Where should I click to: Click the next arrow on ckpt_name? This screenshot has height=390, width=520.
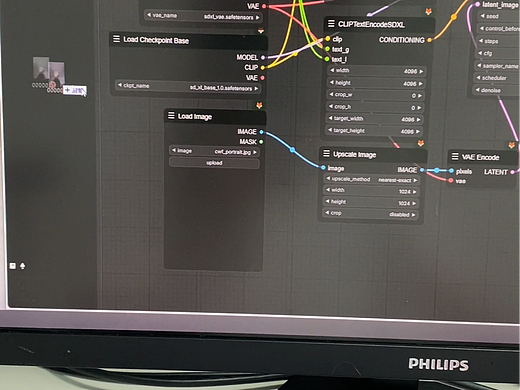tap(256, 88)
